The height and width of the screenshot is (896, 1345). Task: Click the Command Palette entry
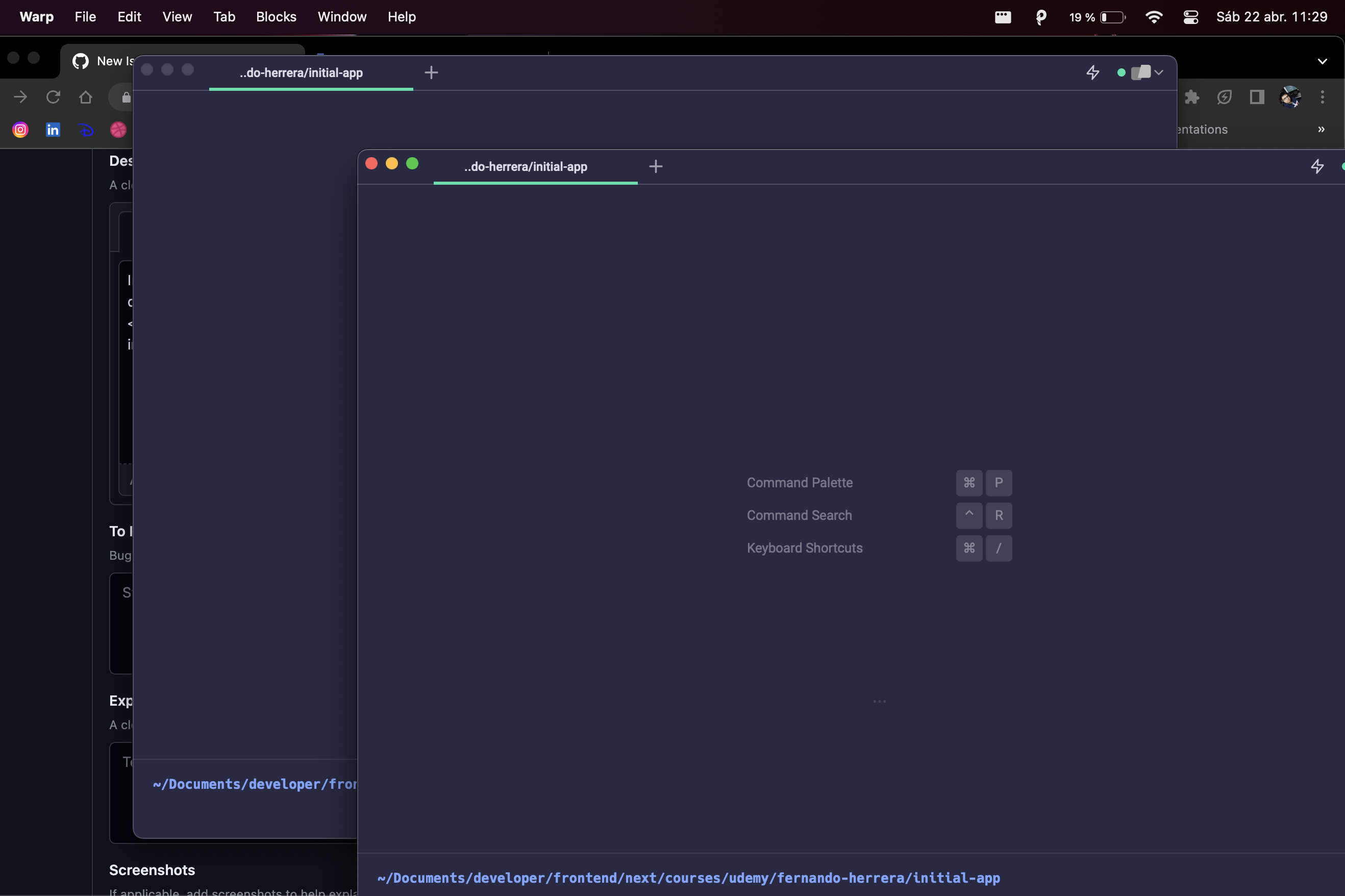coord(800,482)
